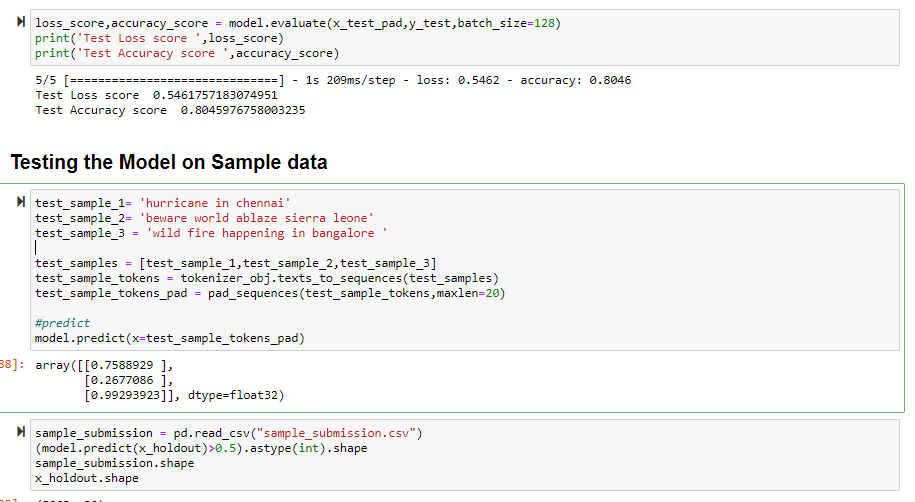Image resolution: width=915 pixels, height=502 pixels.
Task: Click the pd.read_csv sample_submission.csv line
Action: point(229,433)
